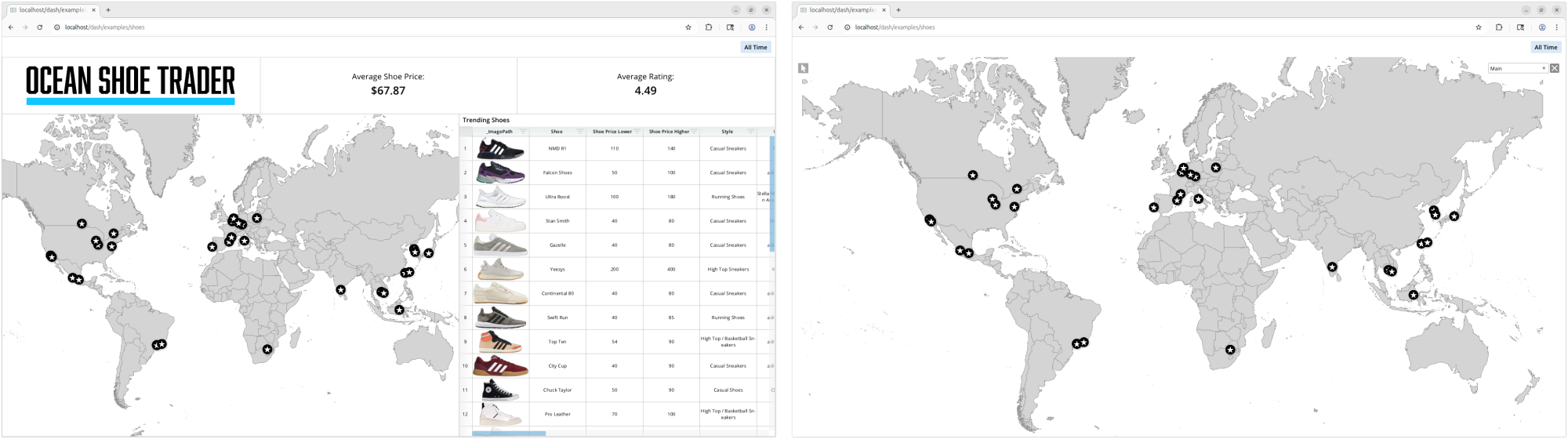This screenshot has width=1568, height=439.
Task: Click the Pro Leather name cell
Action: [x=557, y=414]
